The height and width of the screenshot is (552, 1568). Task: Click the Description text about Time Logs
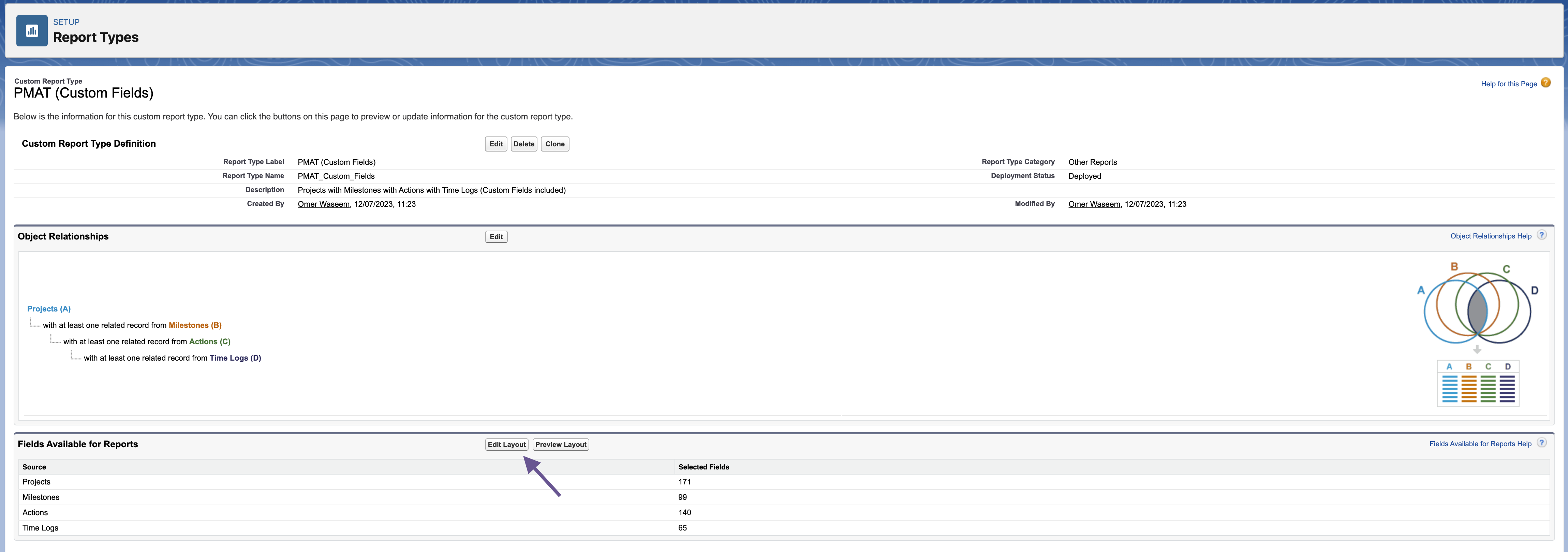[x=432, y=190]
